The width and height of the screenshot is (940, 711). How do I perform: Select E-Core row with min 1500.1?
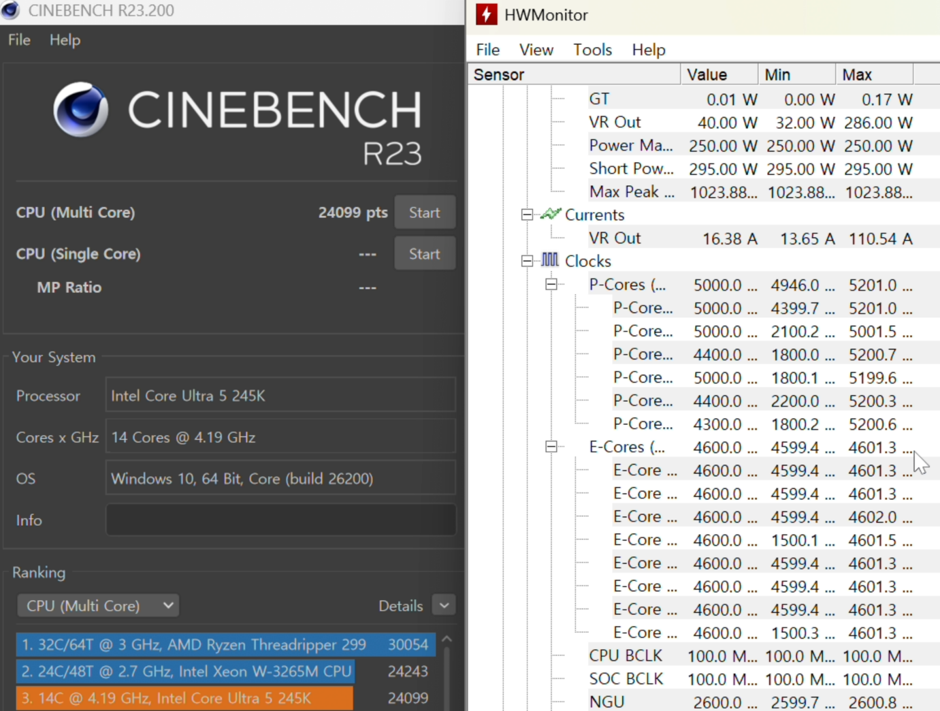(763, 540)
